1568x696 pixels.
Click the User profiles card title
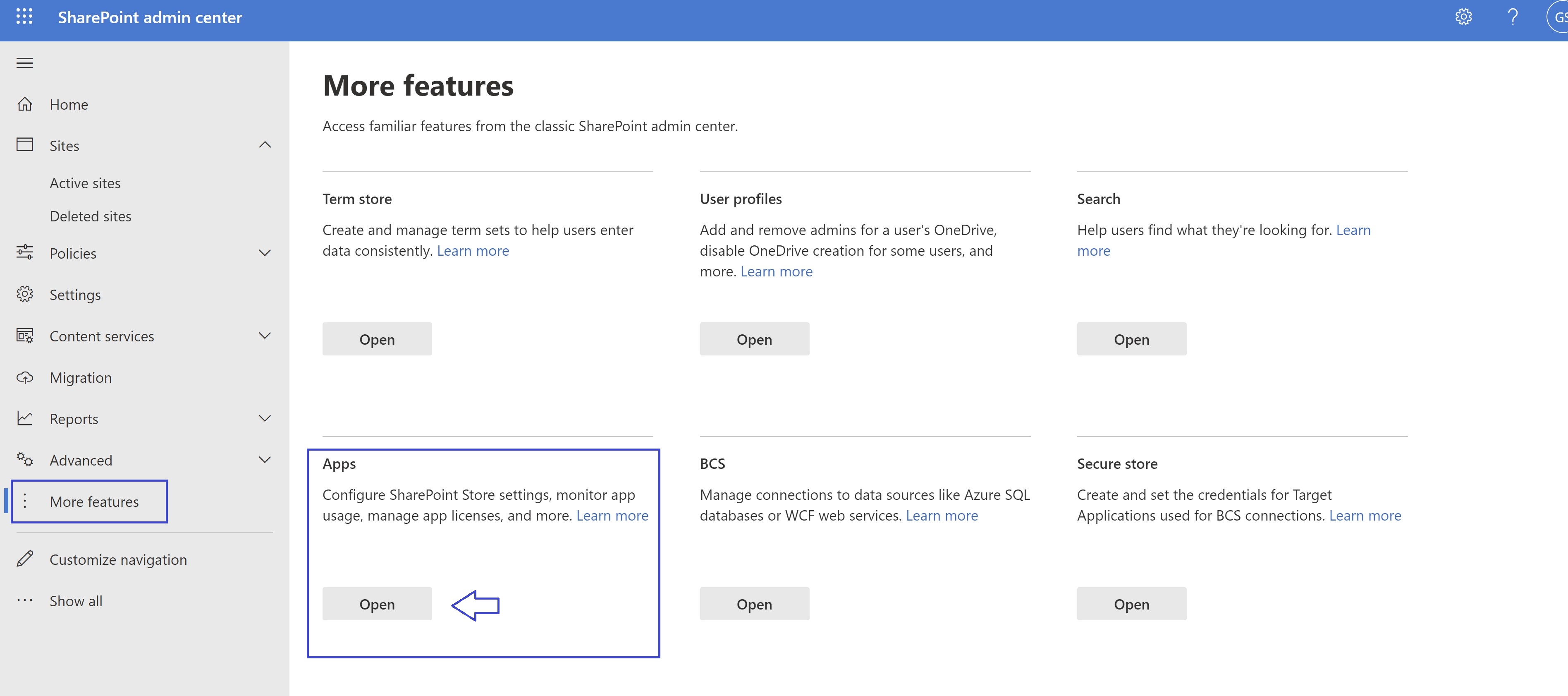coord(741,199)
